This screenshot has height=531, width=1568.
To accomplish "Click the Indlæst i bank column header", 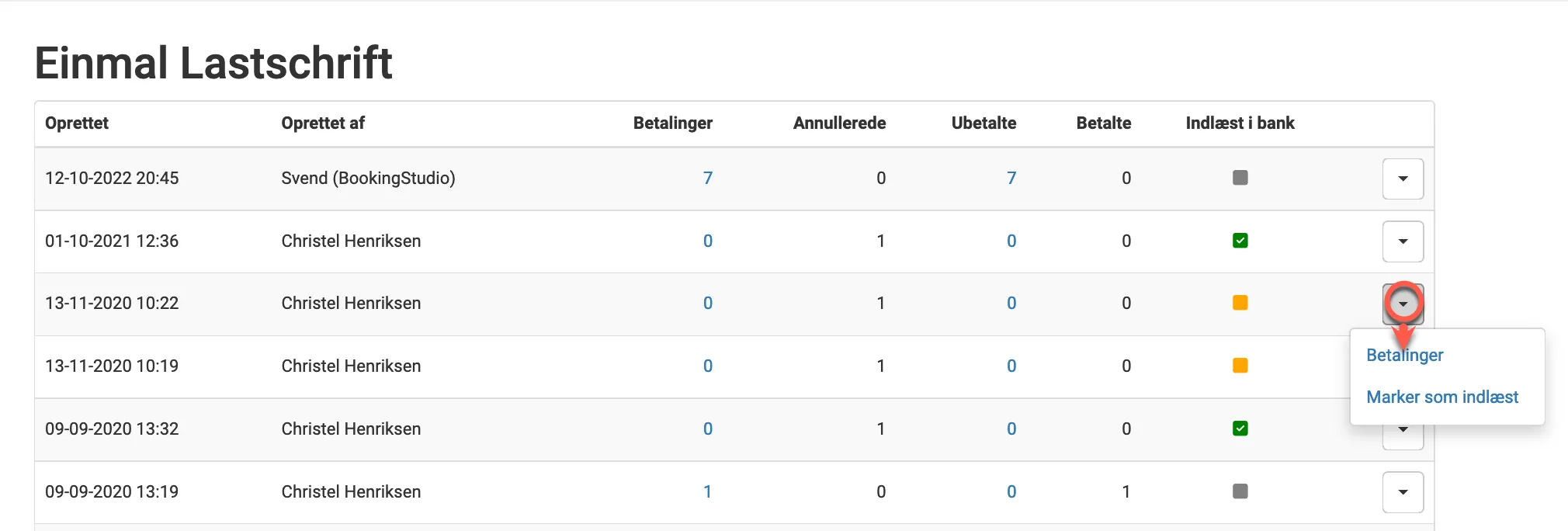I will pos(1240,123).
